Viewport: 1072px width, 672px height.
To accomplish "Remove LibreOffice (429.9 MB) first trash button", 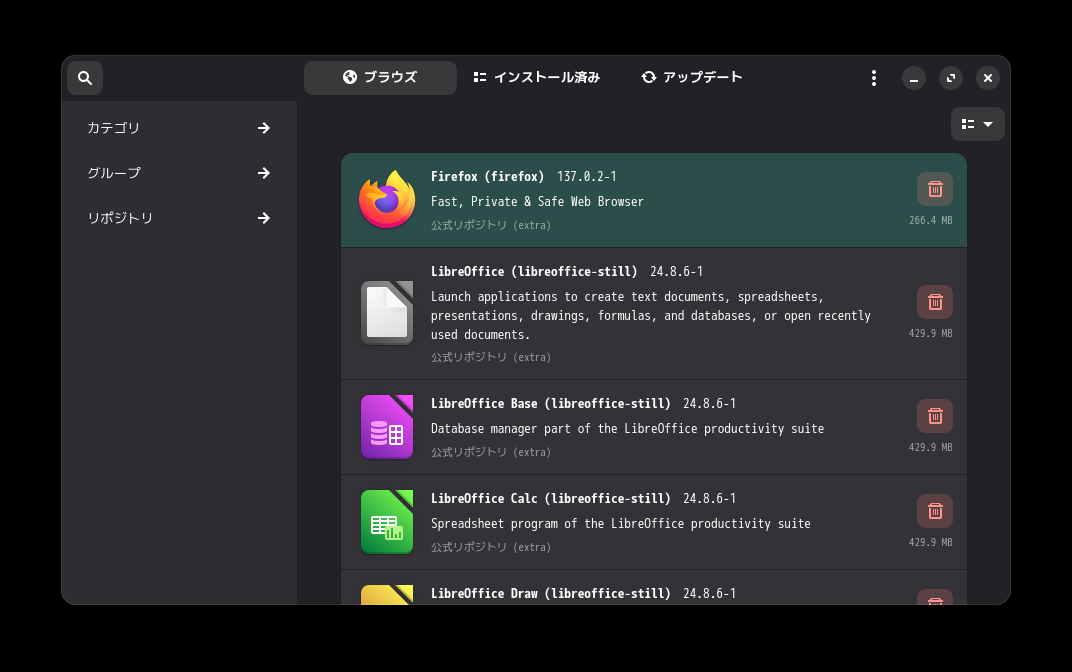I will [935, 302].
